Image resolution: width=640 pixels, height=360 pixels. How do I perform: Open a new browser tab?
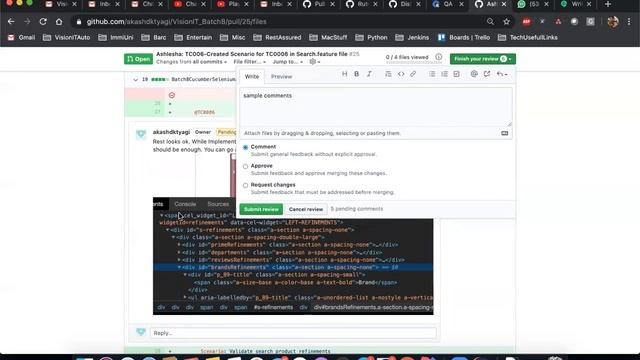608,4
